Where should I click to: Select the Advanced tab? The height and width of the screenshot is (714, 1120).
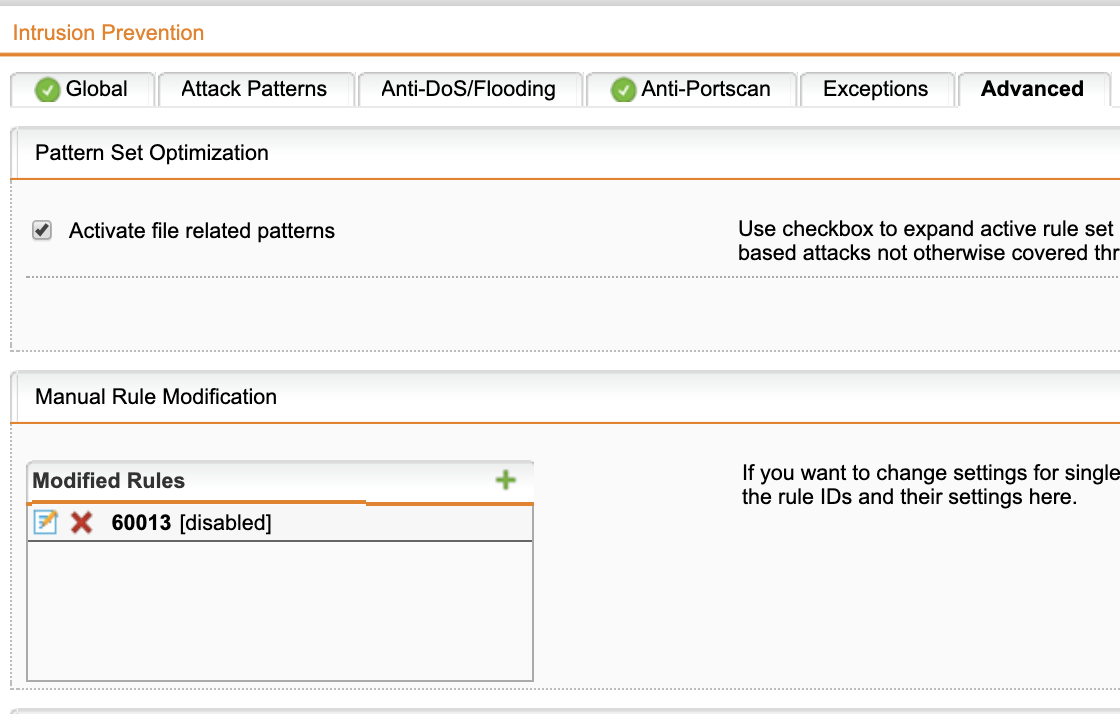pyautogui.click(x=1032, y=89)
